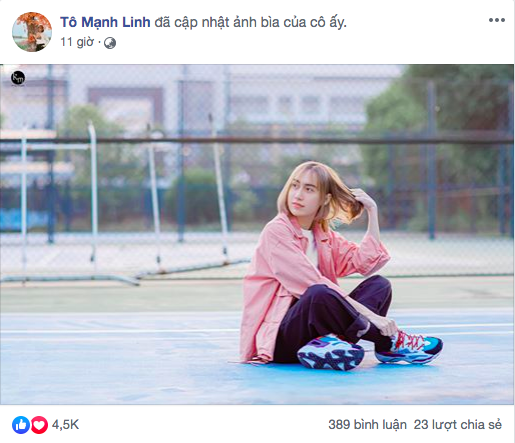Open Tô Mạnh Linh's profile name link
The width and height of the screenshot is (515, 443).
105,22
